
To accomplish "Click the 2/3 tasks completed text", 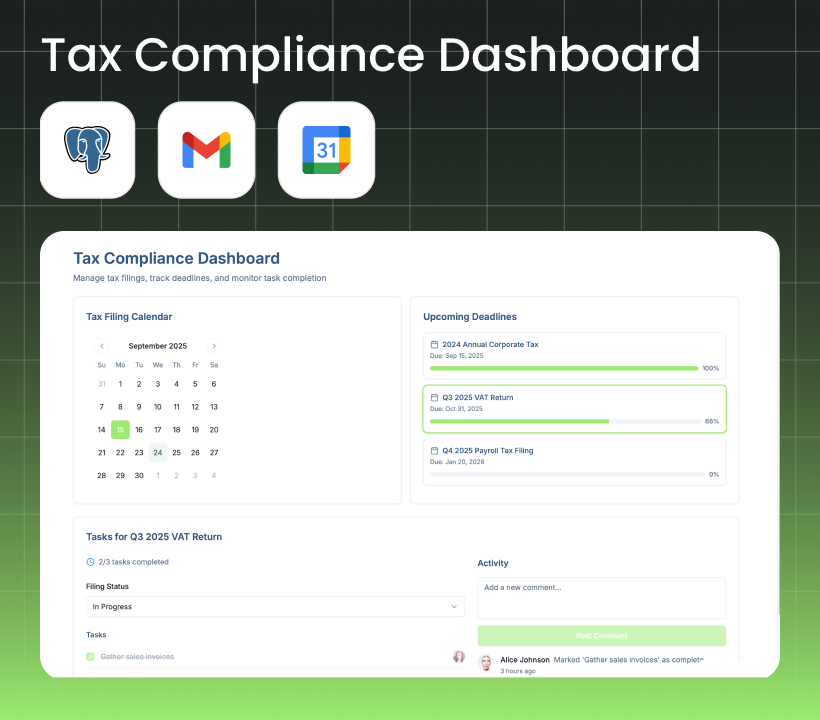I will (x=133, y=562).
